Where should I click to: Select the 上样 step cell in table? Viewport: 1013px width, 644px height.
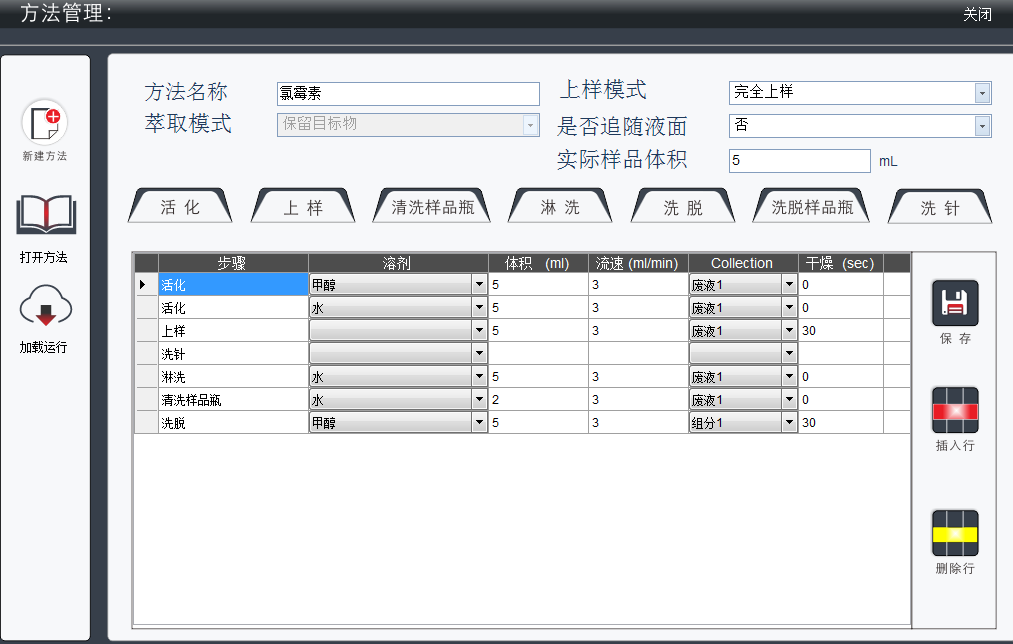pos(232,331)
